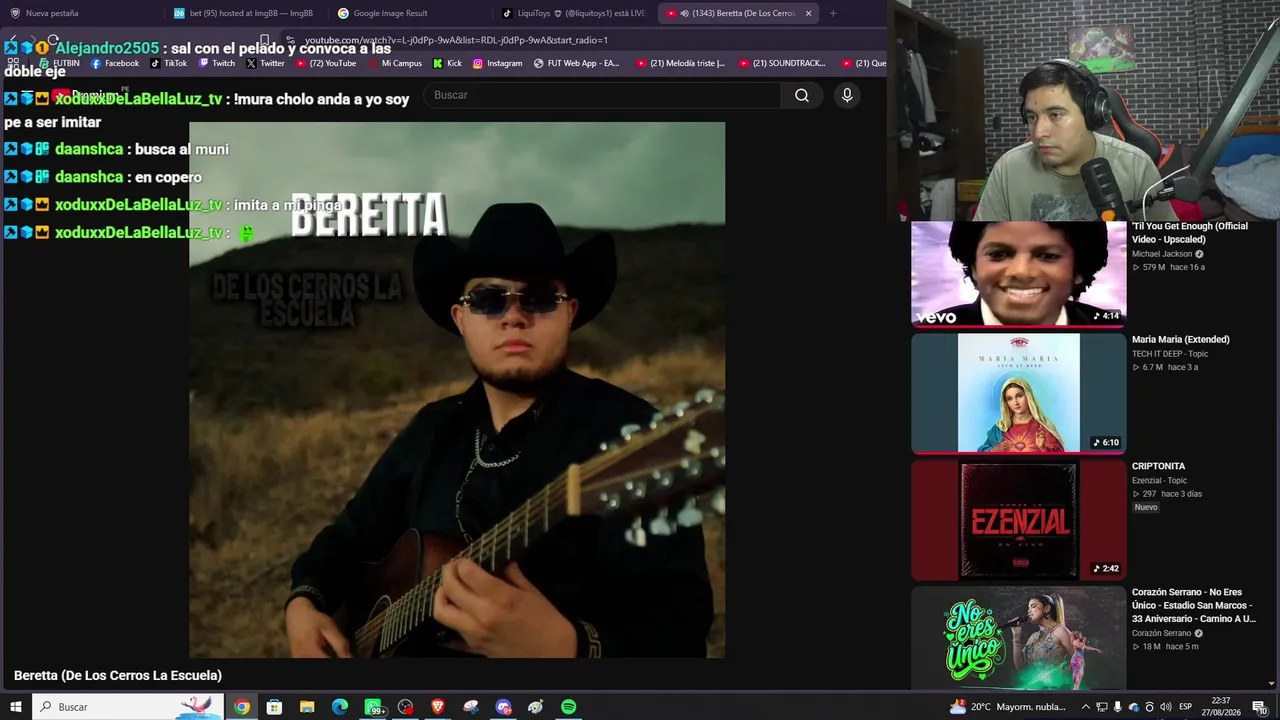Click the Nuevo badge under CRIPTONITA
Viewport: 1280px width, 720px height.
[1146, 507]
